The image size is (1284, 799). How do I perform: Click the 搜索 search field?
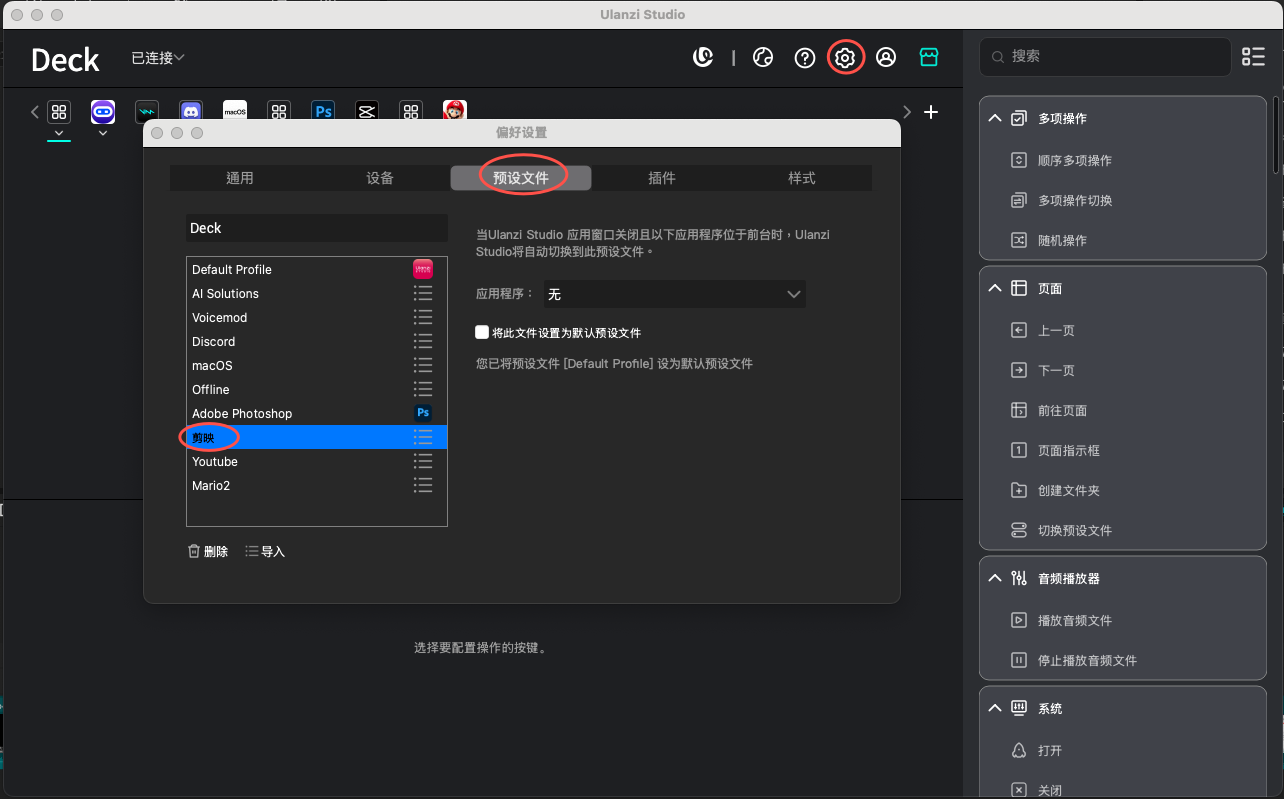(x=1105, y=57)
